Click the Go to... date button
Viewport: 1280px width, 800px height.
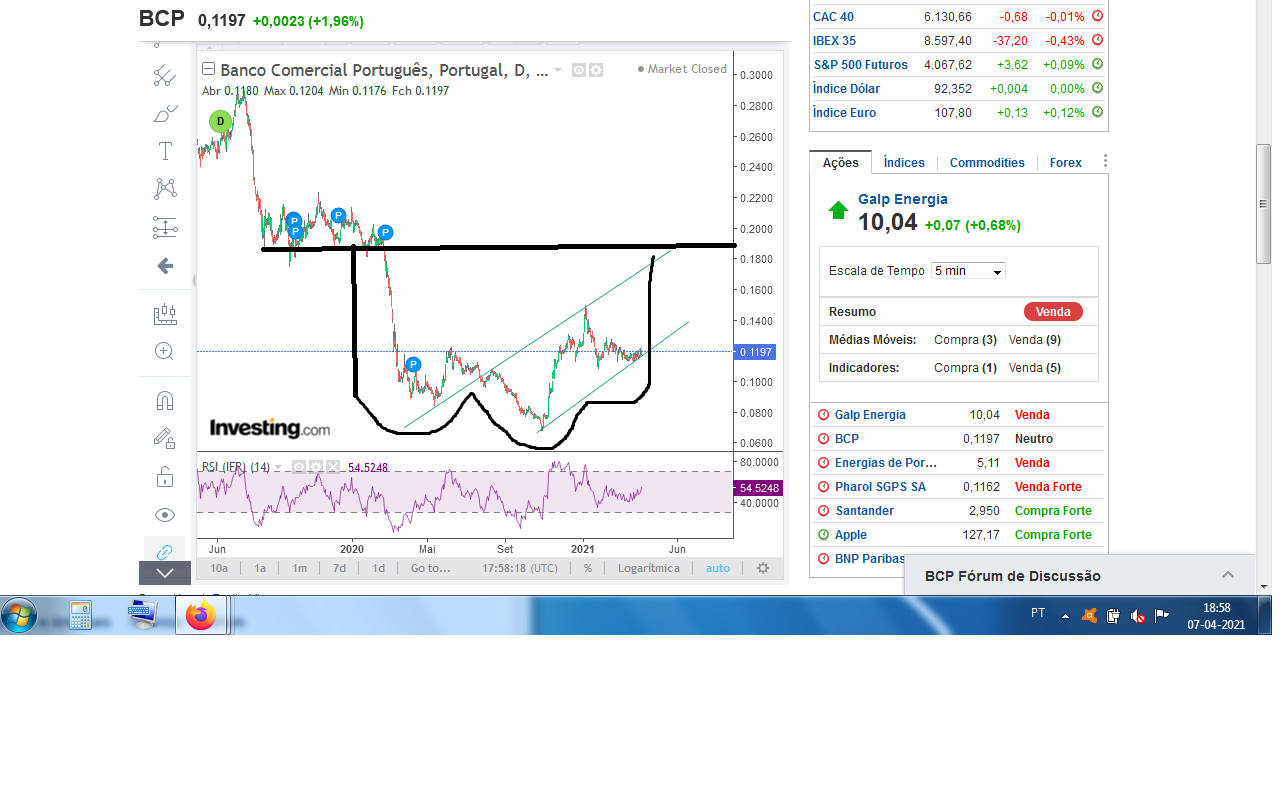pos(431,568)
